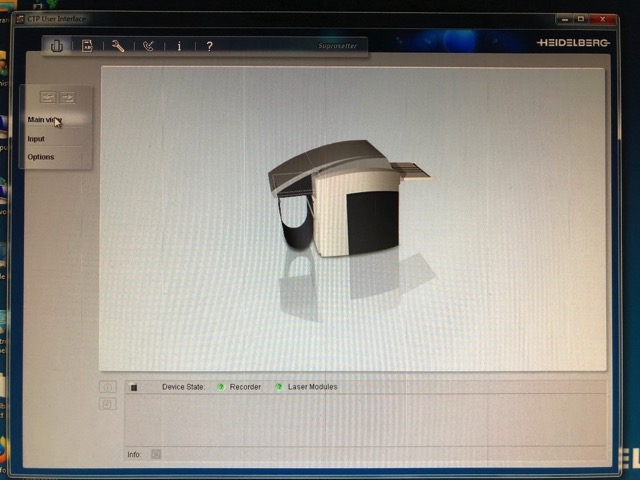Click the right panel navigation arrow button
The width and height of the screenshot is (640, 480).
(68, 97)
